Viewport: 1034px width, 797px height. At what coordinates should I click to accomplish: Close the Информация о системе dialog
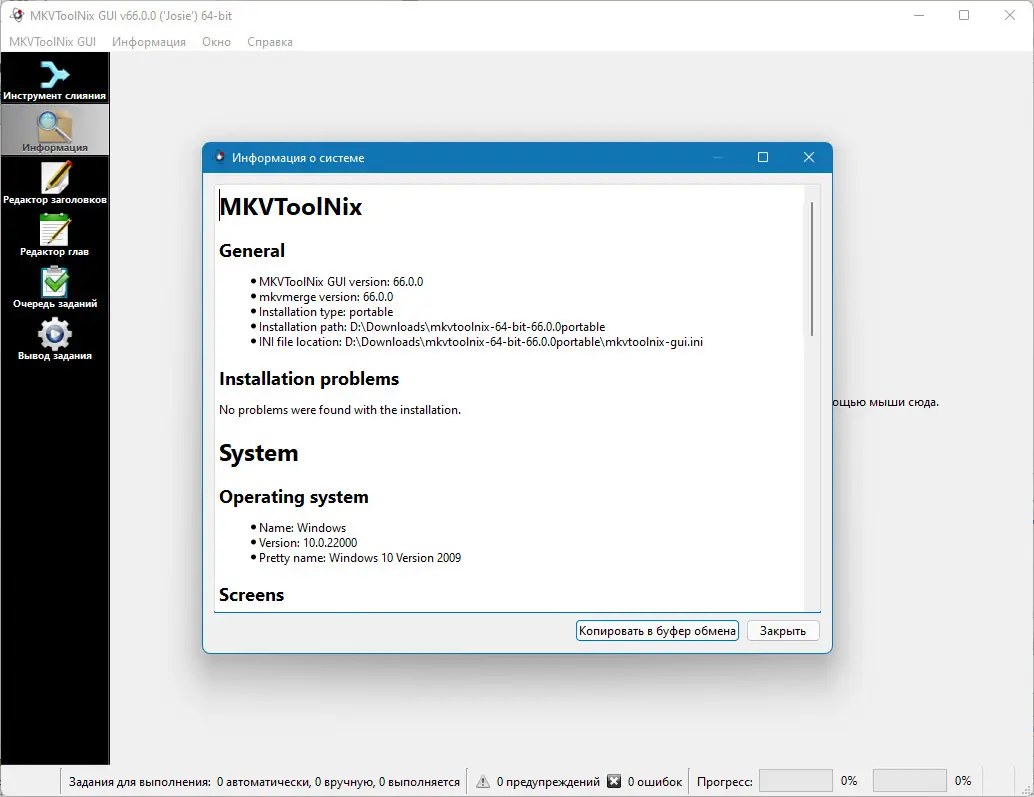[x=809, y=157]
